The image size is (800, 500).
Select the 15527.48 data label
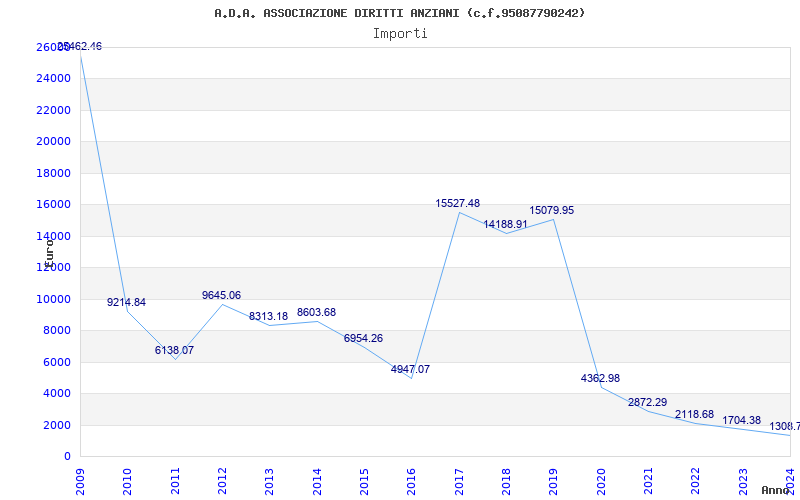click(x=458, y=204)
